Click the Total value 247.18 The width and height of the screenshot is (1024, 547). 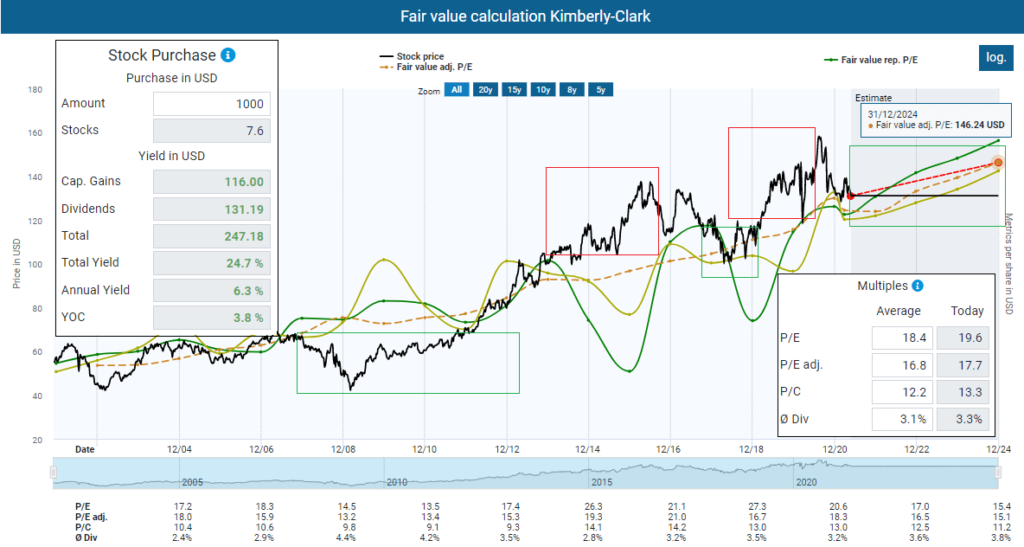pyautogui.click(x=212, y=236)
